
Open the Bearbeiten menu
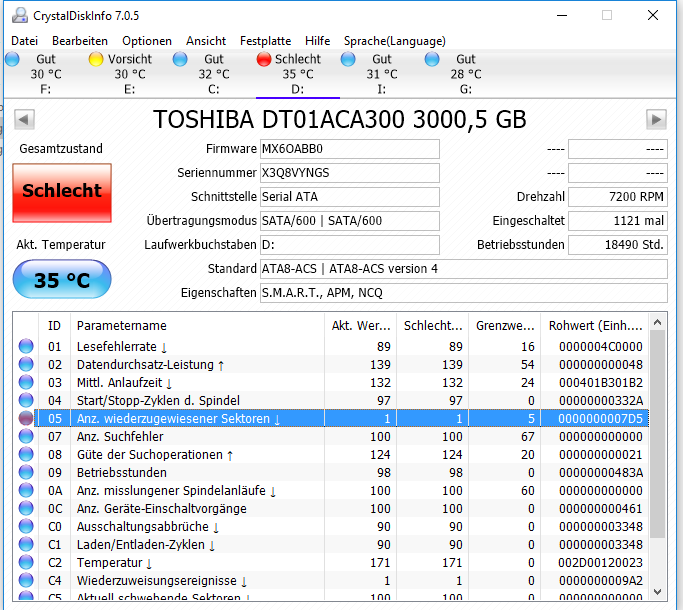click(x=80, y=41)
